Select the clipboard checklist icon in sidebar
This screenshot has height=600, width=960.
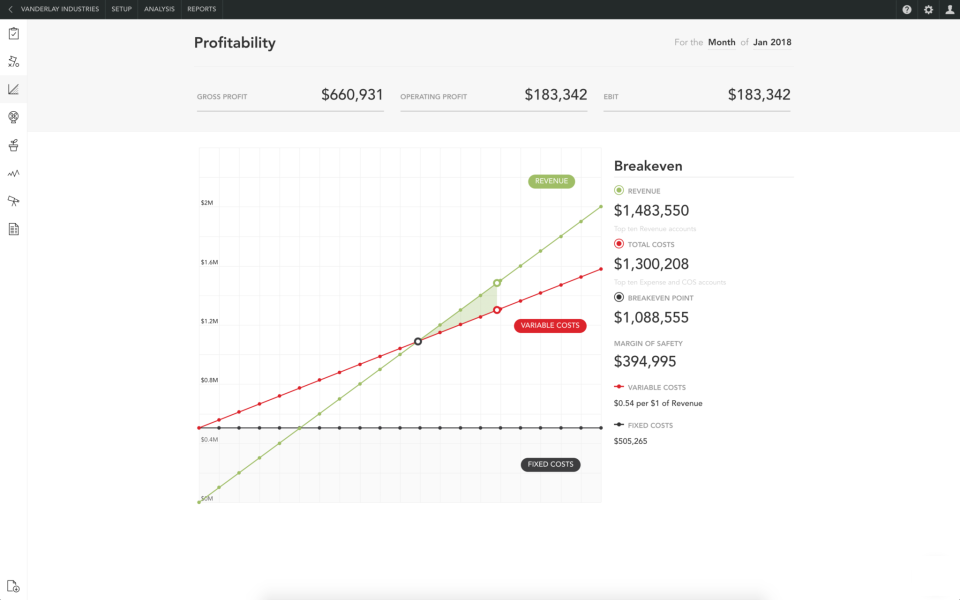tap(13, 33)
